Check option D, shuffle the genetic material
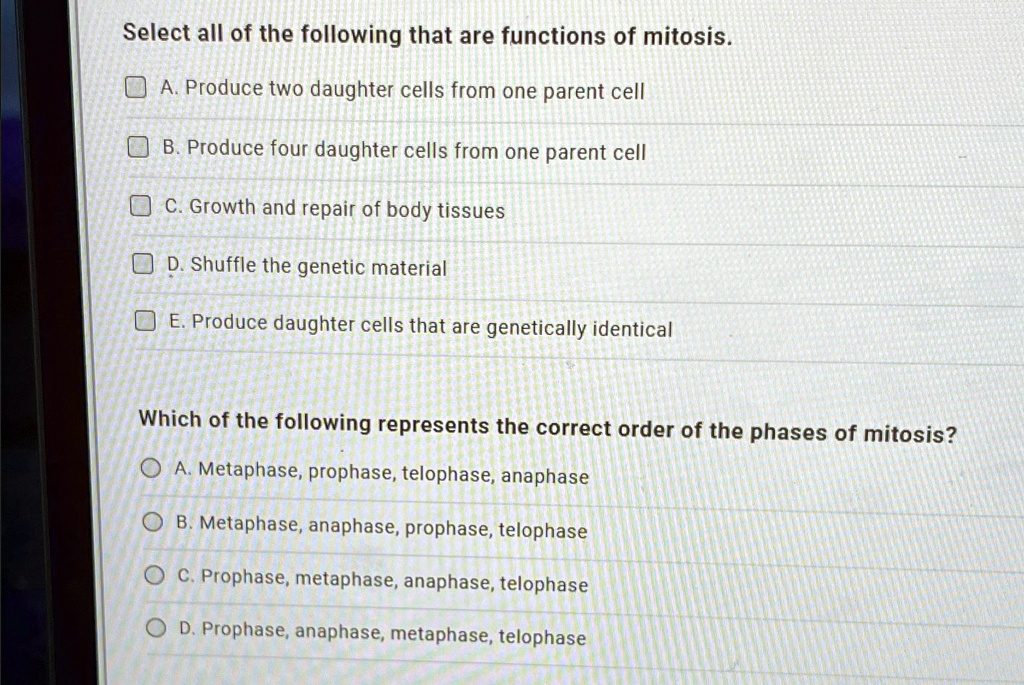Image resolution: width=1024 pixels, height=685 pixels. click(x=141, y=262)
